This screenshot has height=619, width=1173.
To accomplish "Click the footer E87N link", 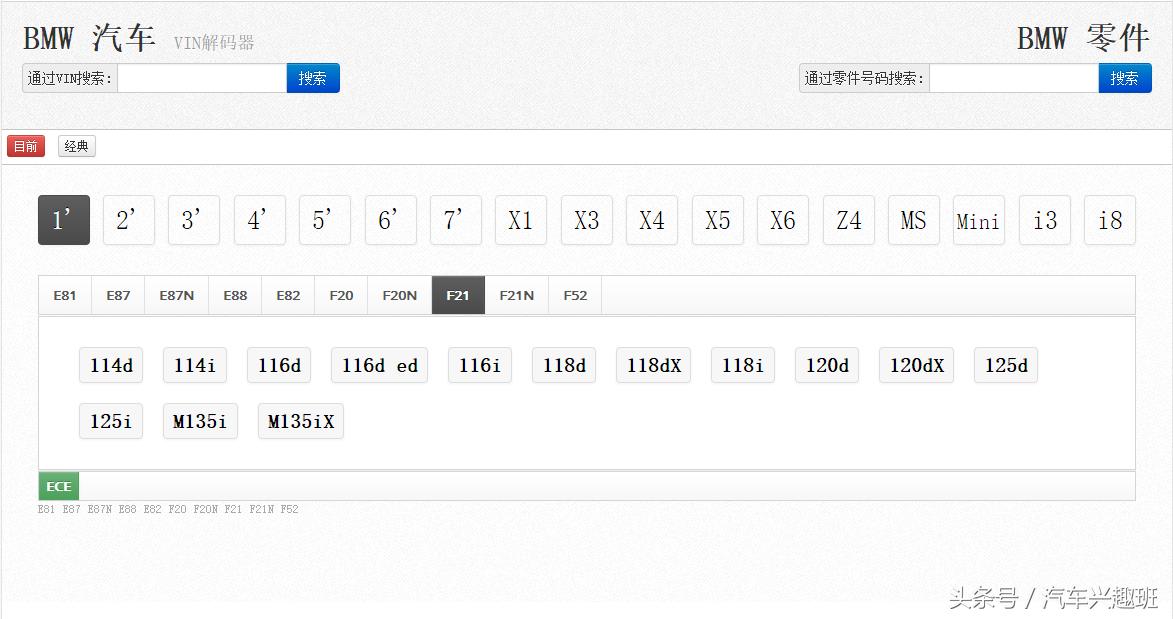I will coord(99,509).
